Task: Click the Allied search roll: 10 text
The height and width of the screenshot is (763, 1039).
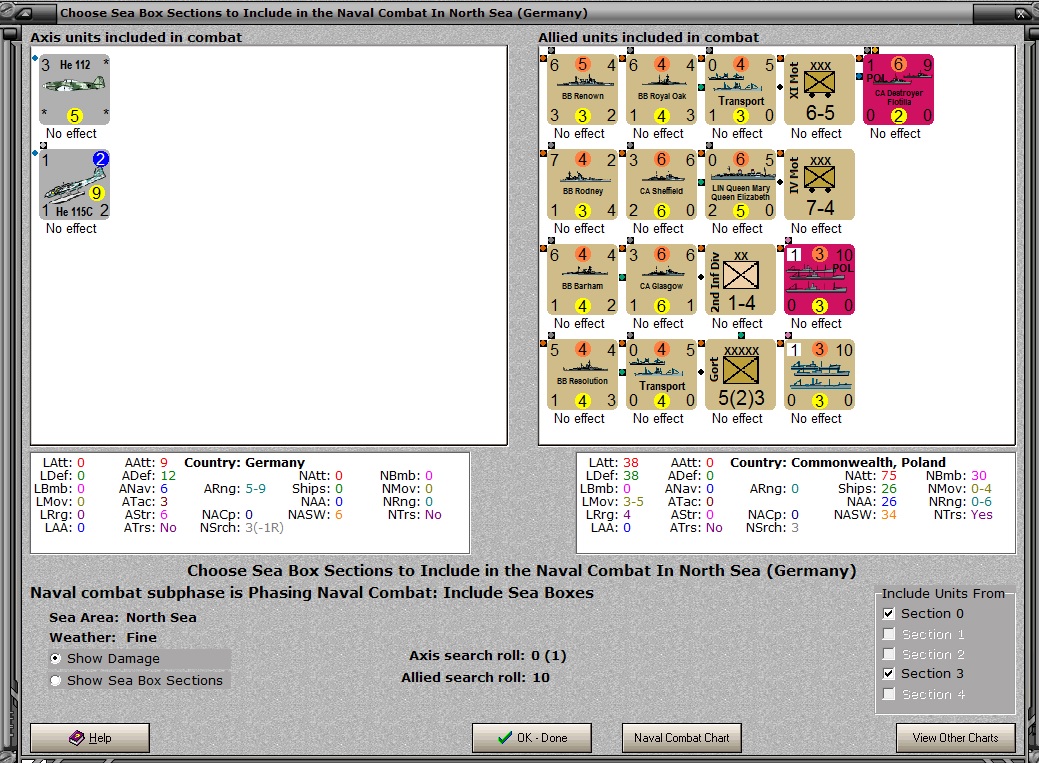Action: 475,677
